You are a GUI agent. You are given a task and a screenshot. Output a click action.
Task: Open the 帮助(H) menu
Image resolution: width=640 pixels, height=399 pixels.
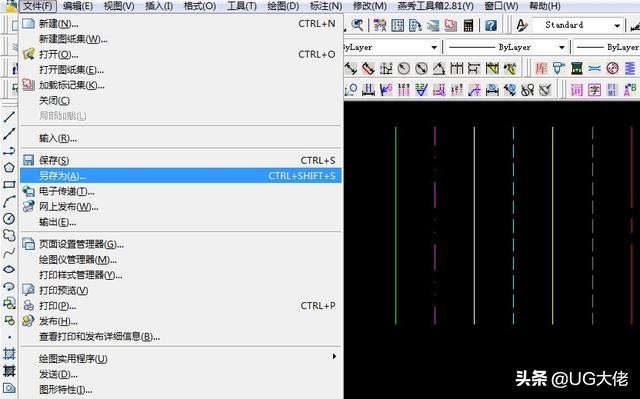[x=544, y=6]
